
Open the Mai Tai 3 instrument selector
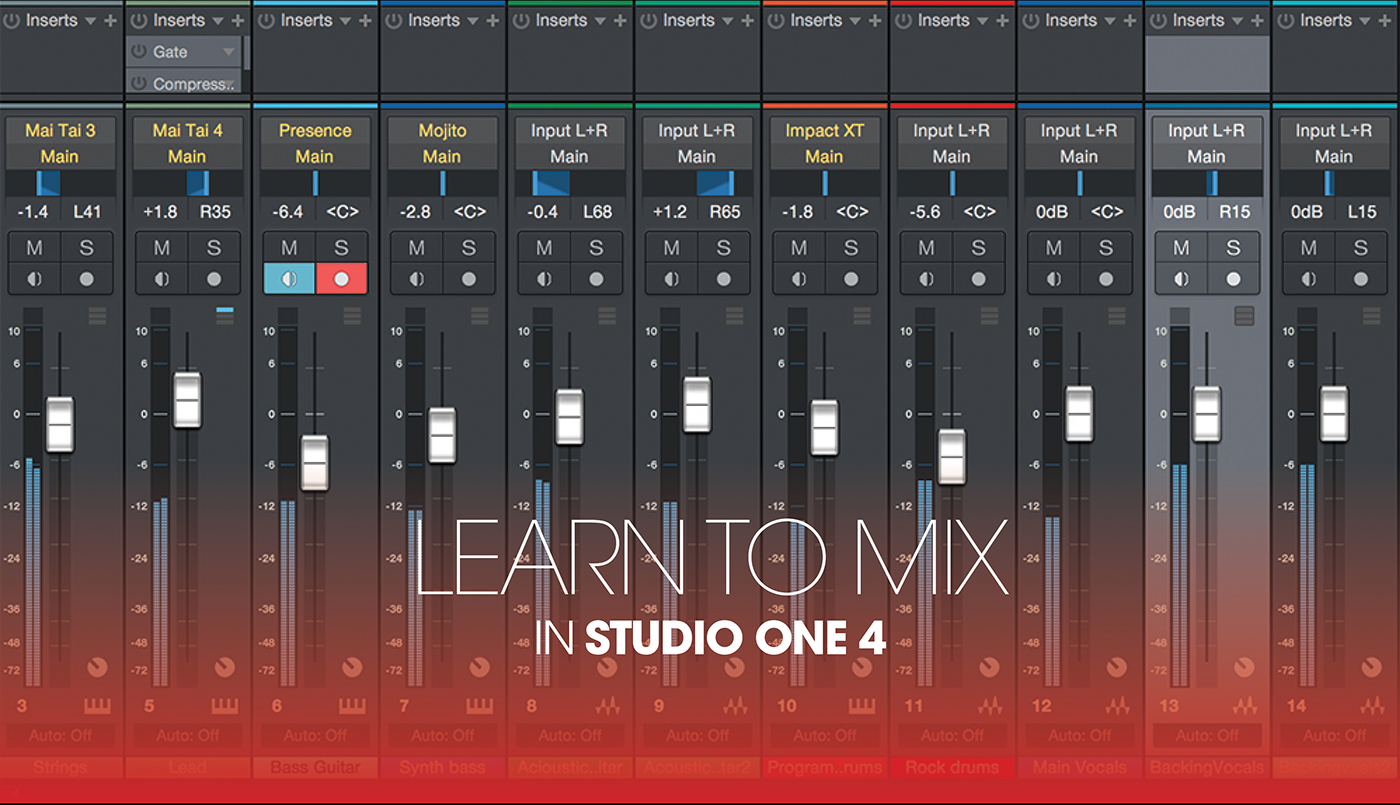click(x=59, y=130)
